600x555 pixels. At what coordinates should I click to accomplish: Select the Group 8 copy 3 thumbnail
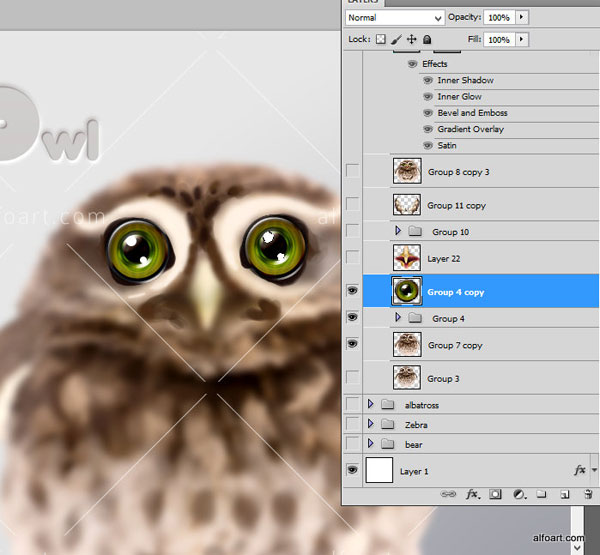(x=407, y=171)
